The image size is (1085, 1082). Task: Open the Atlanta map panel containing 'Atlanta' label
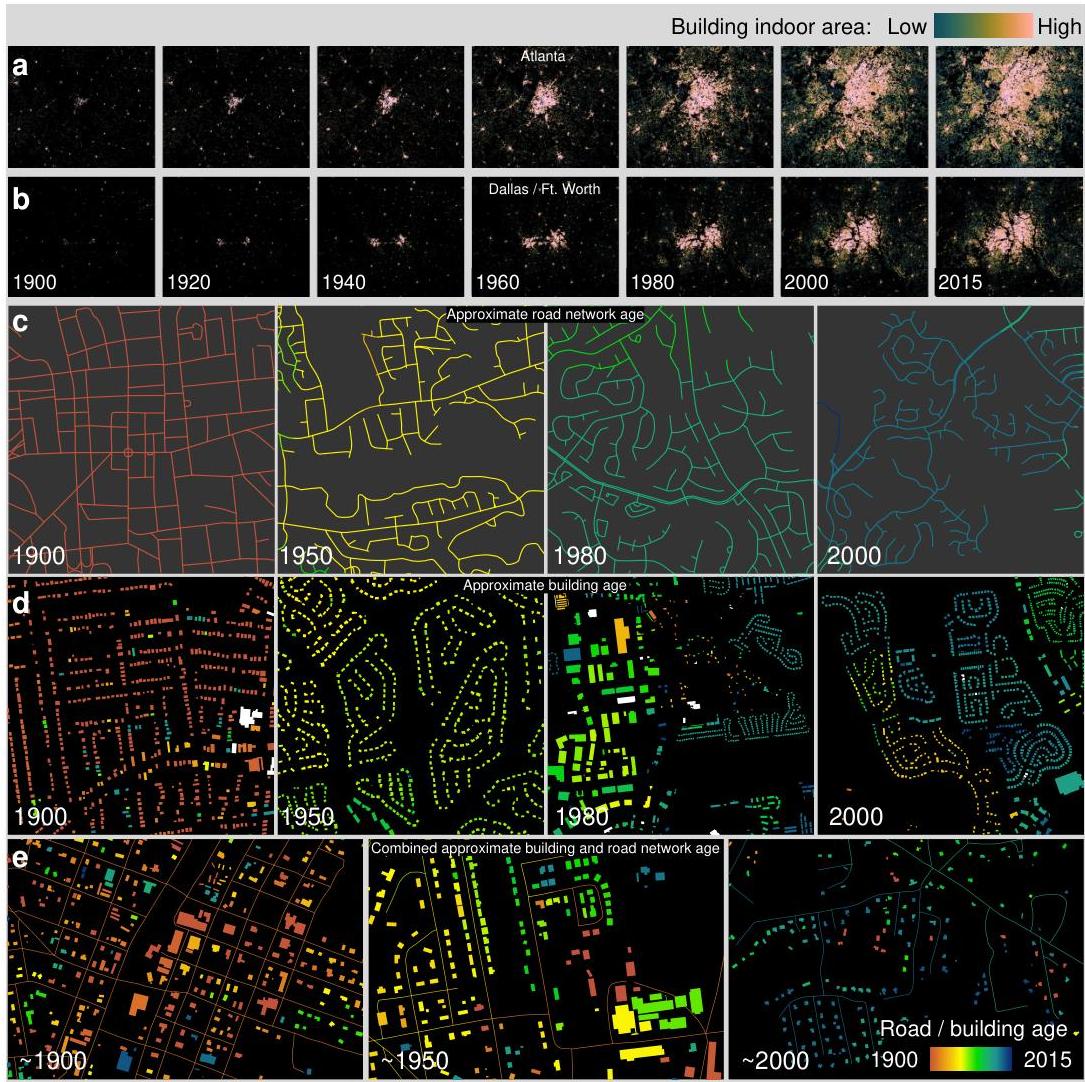click(545, 107)
